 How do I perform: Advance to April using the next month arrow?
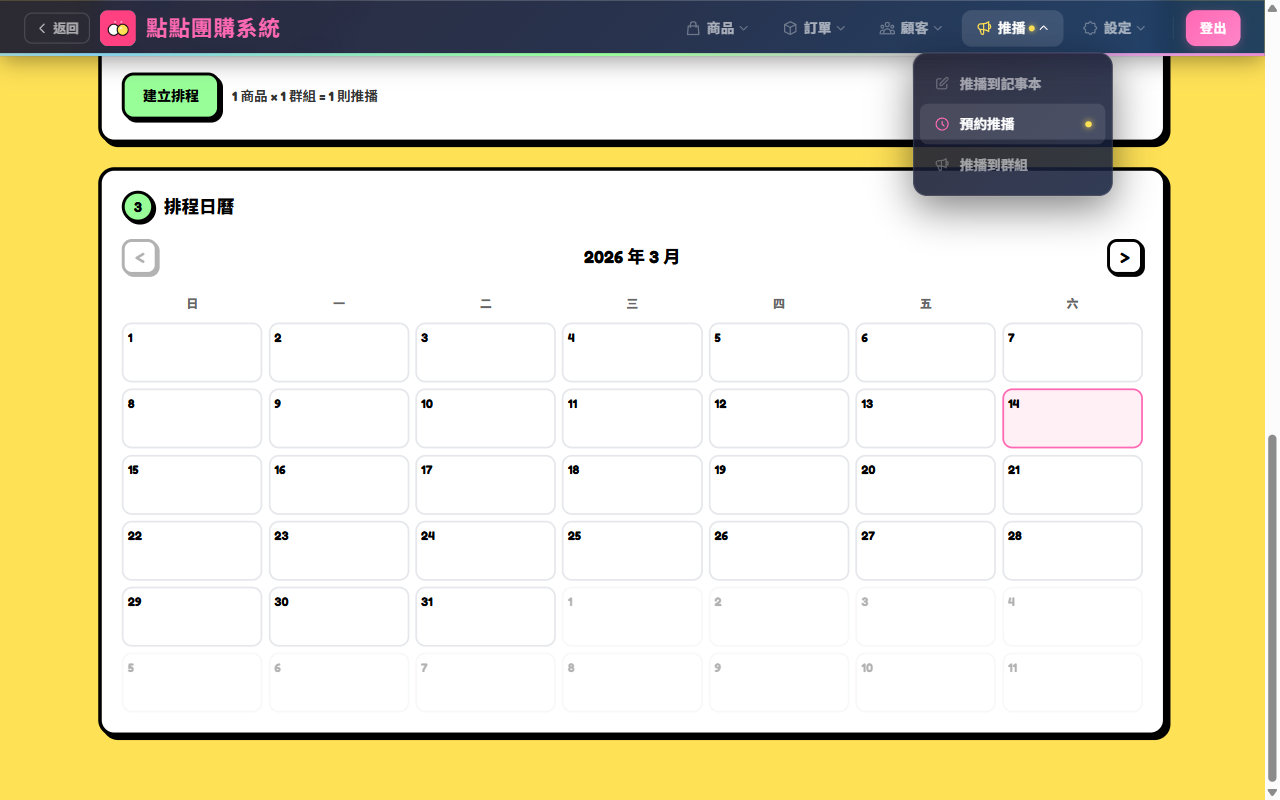[1125, 257]
